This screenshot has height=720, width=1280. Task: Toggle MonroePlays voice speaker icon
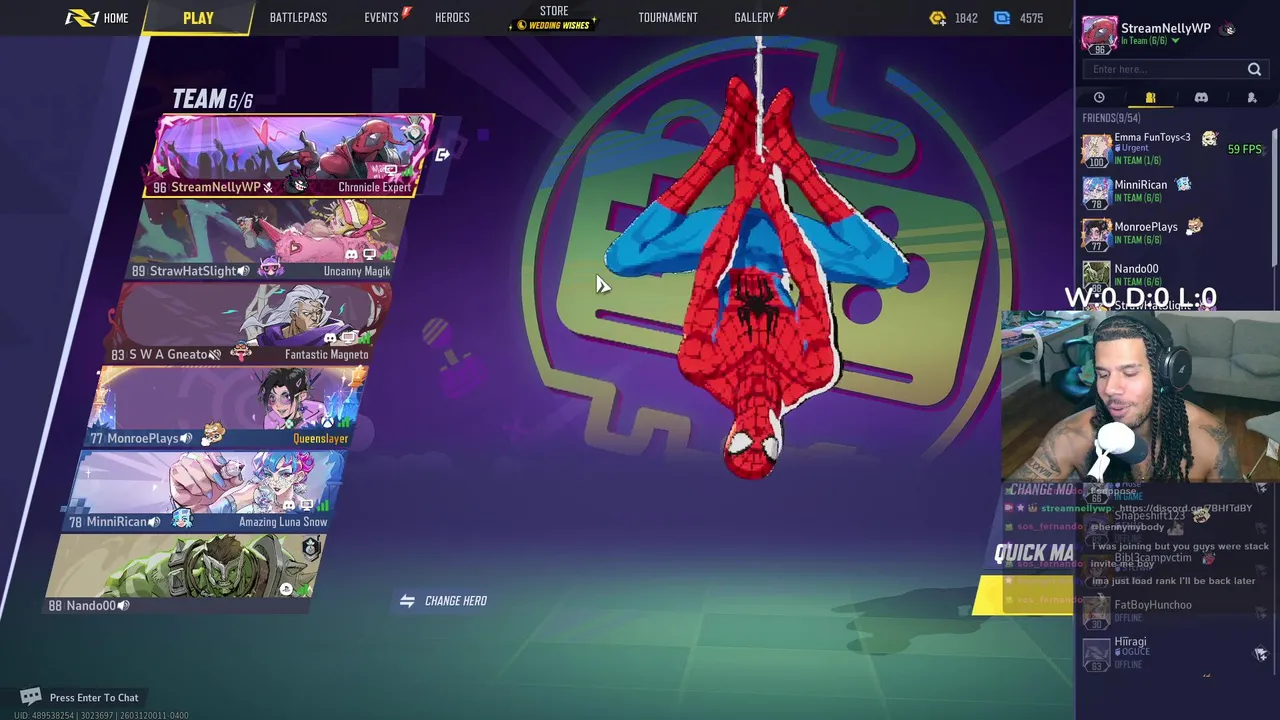coord(186,438)
